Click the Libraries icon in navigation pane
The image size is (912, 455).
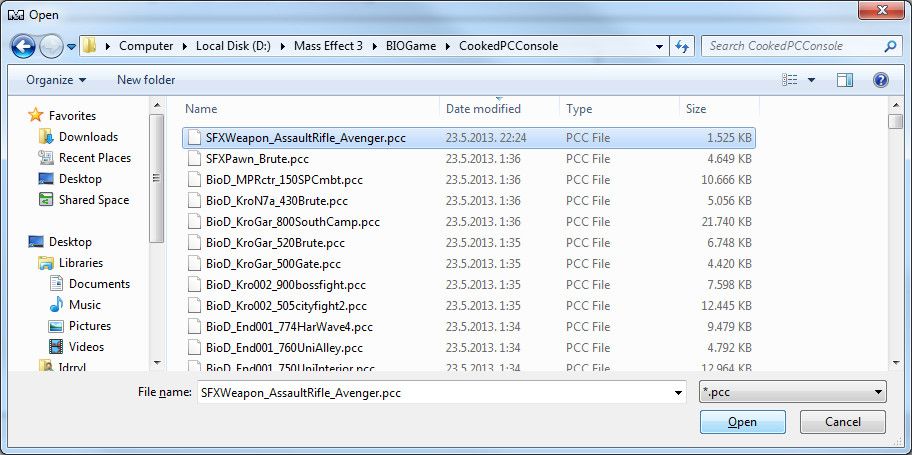[46, 263]
